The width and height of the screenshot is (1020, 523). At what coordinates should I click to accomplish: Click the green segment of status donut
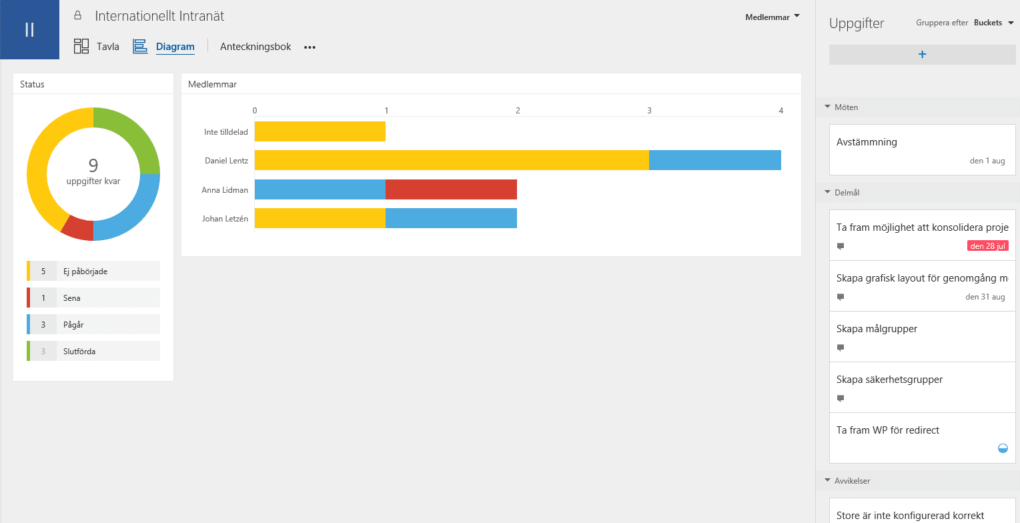133,135
